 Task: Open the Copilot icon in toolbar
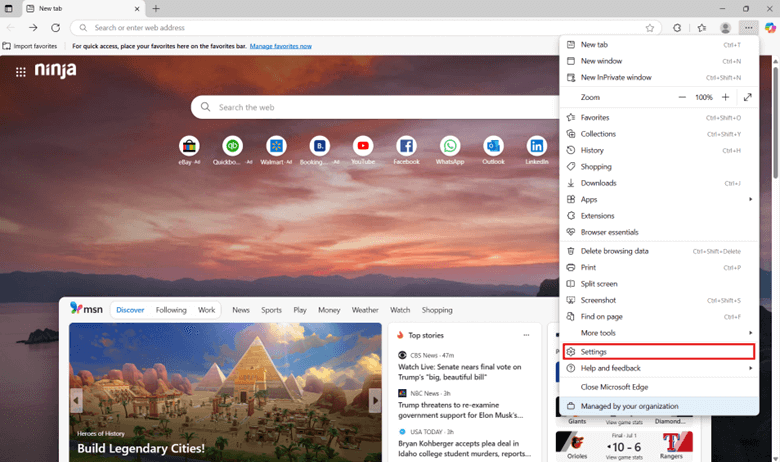(770, 28)
